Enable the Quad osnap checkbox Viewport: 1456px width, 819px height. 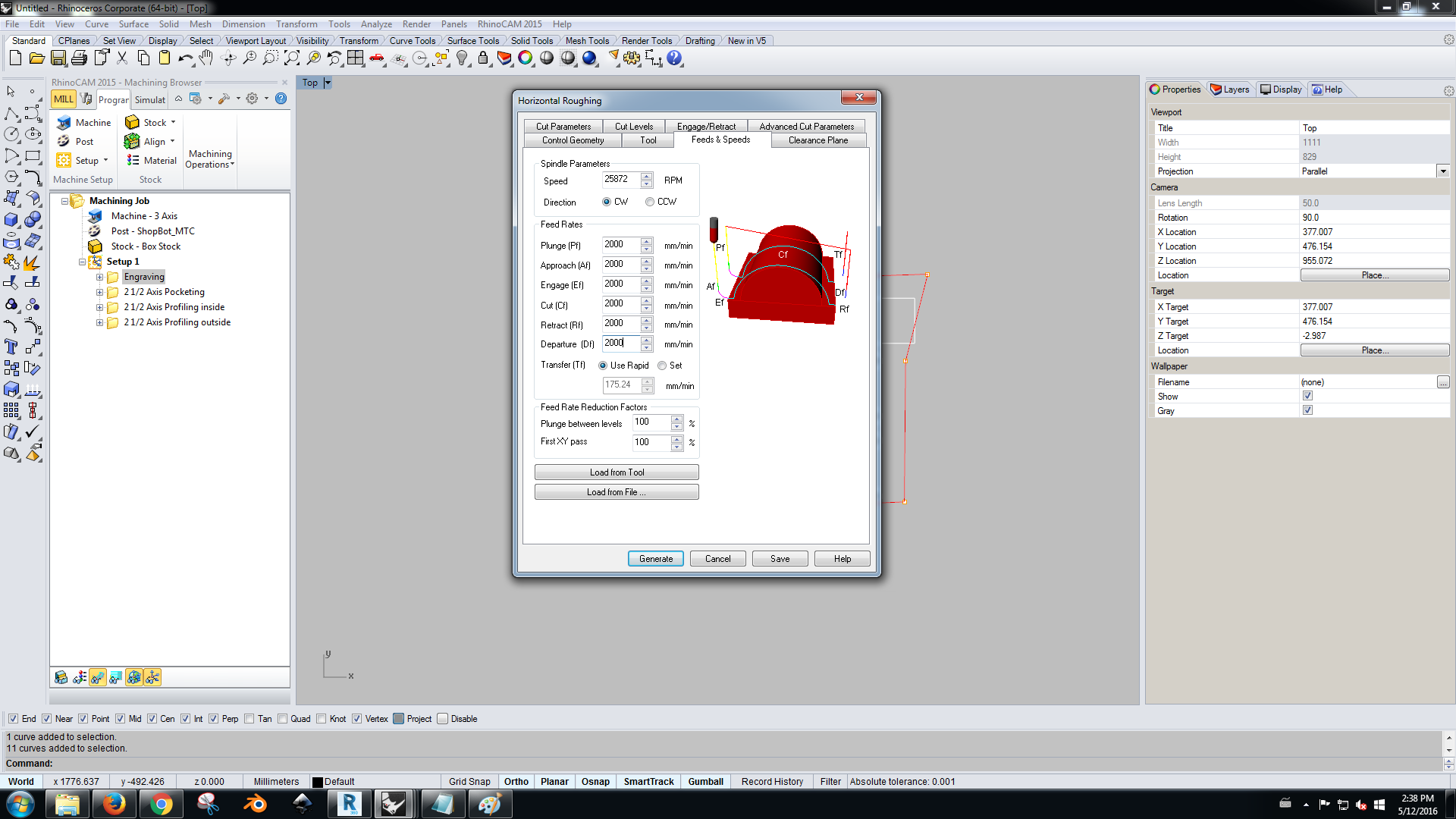click(x=282, y=719)
